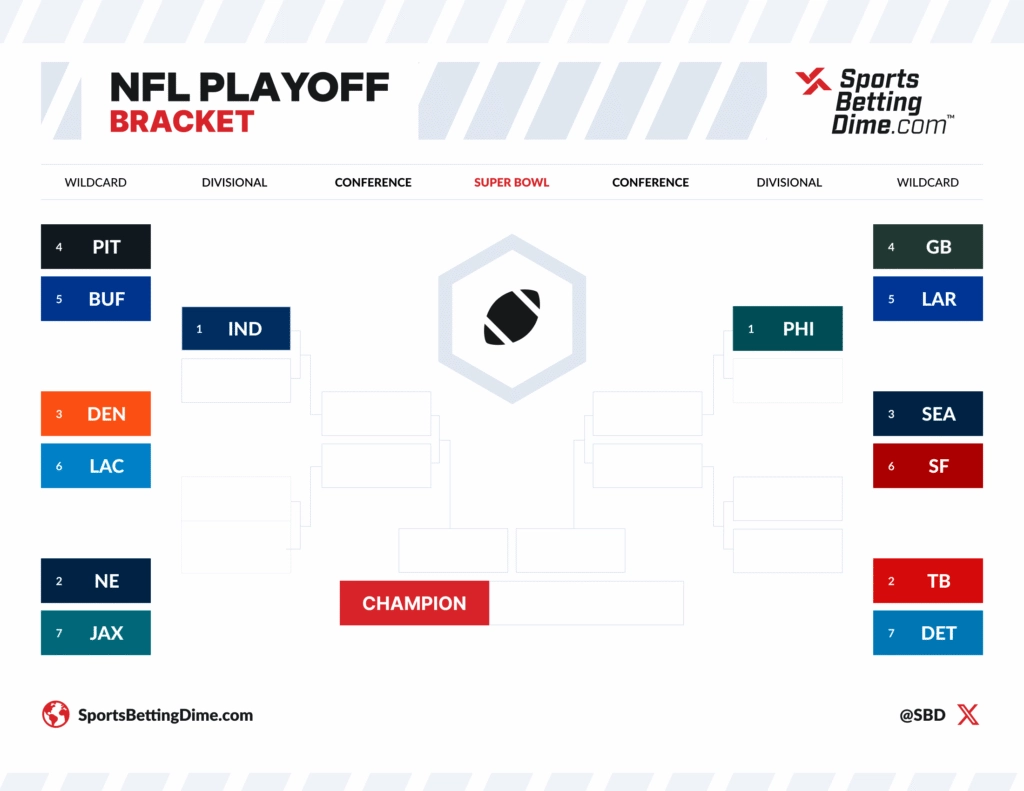This screenshot has height=791, width=1024.
Task: Select the PIT wildcard team box
Action: [x=96, y=247]
